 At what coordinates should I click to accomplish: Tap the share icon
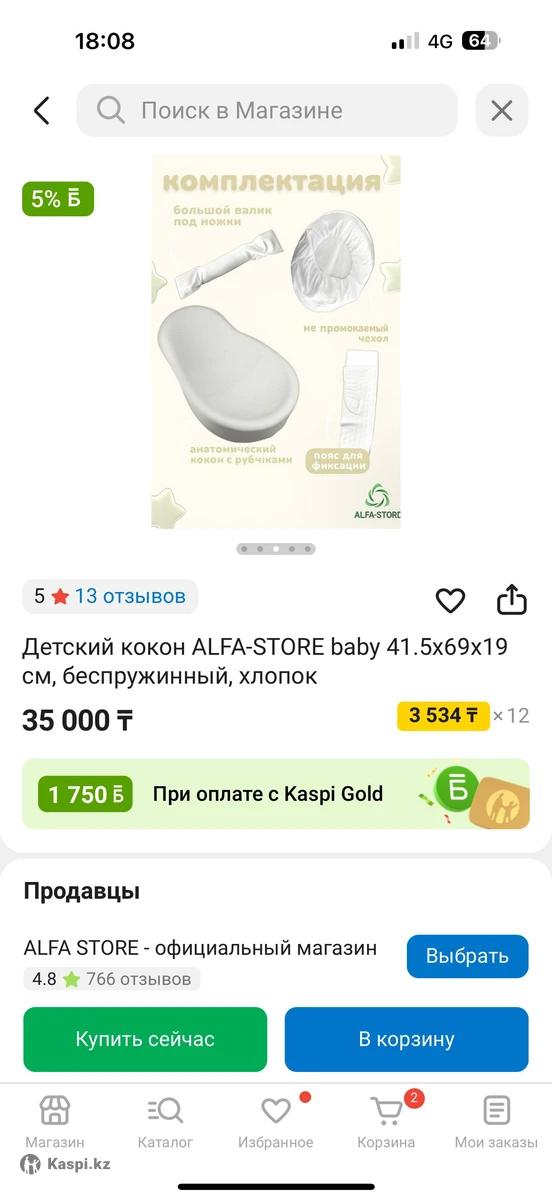[511, 599]
